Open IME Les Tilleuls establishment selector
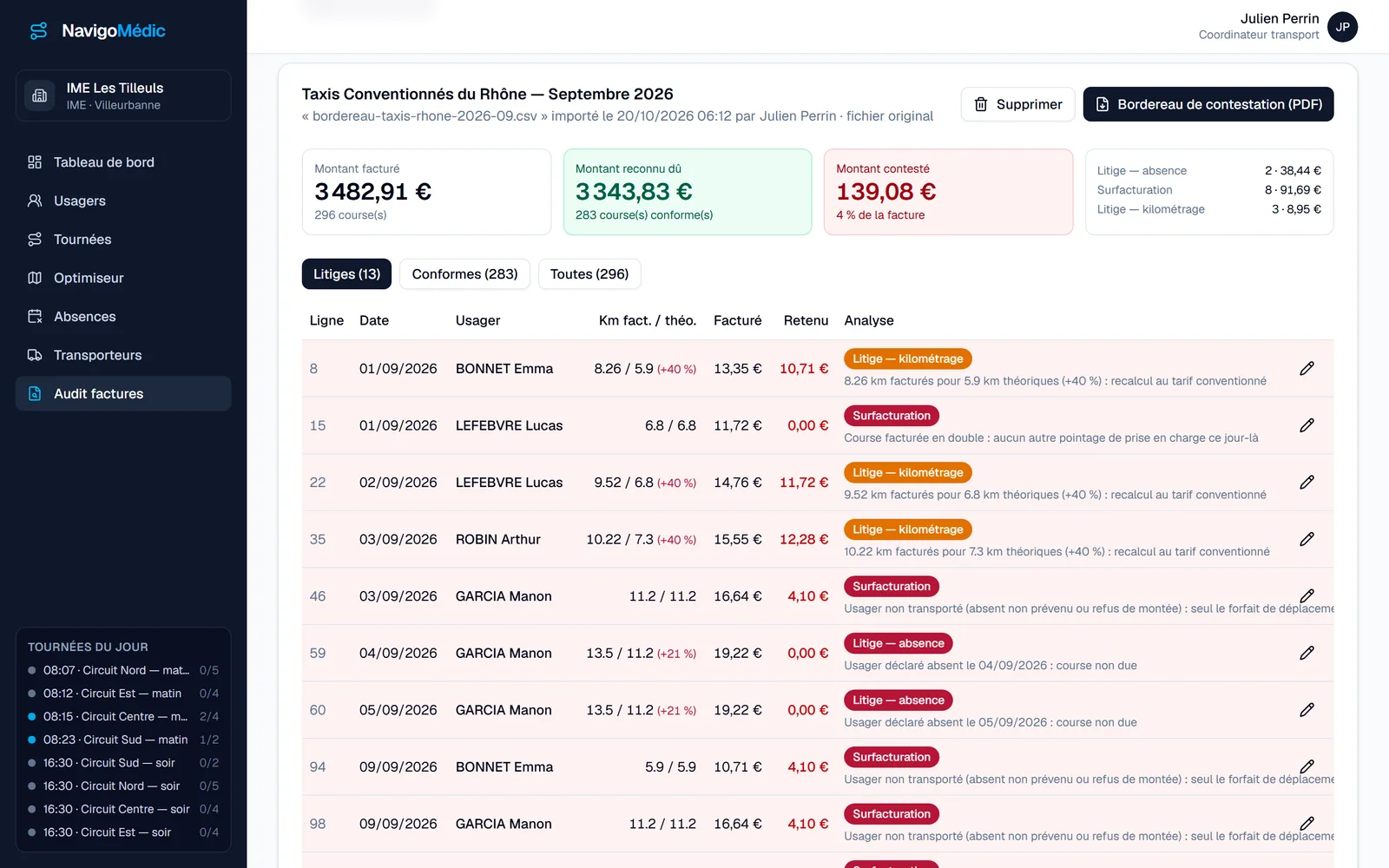 click(x=123, y=95)
